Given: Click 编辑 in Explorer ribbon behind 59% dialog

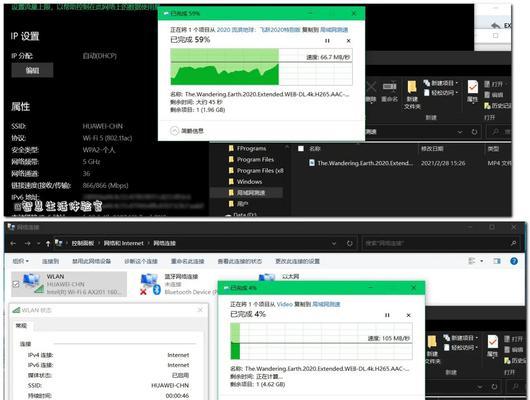Looking at the screenshot, I should pos(493,95).
